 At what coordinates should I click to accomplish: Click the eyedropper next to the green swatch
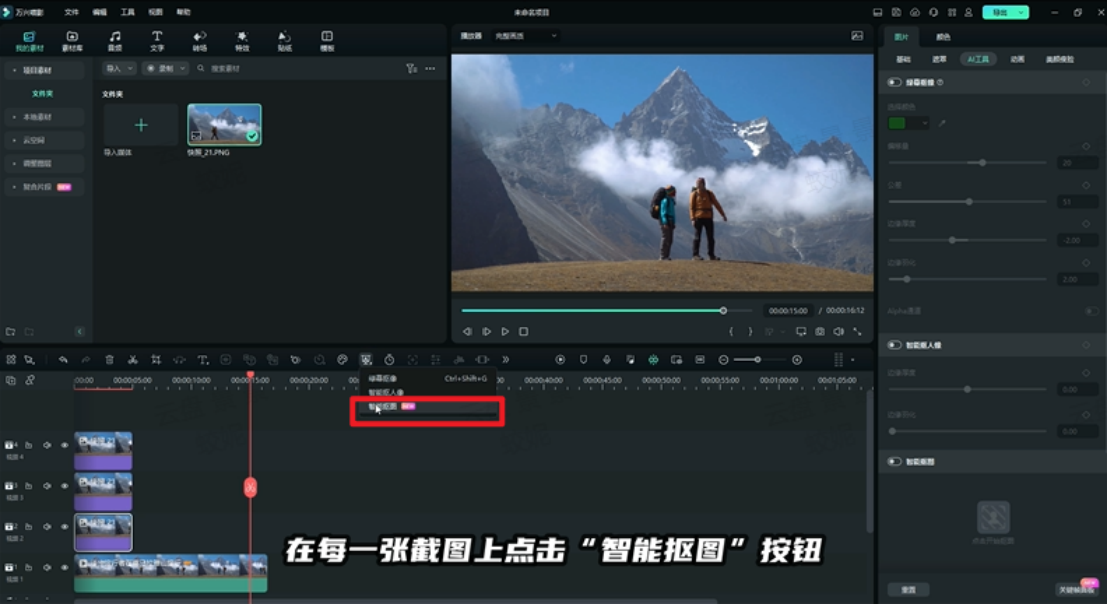pos(942,123)
